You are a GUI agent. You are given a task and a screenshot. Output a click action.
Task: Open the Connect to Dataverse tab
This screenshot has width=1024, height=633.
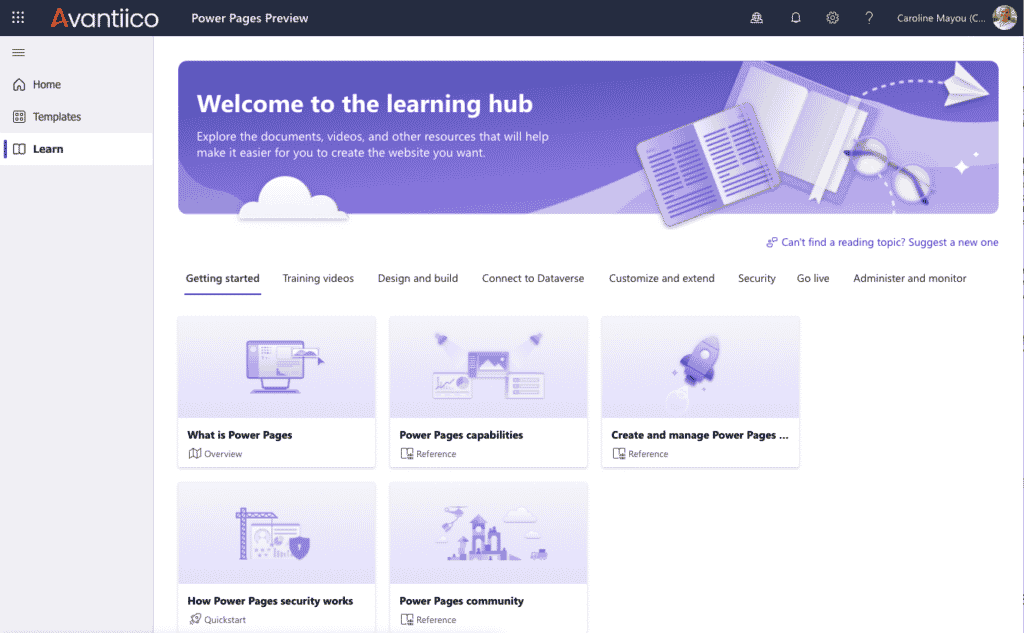(533, 278)
